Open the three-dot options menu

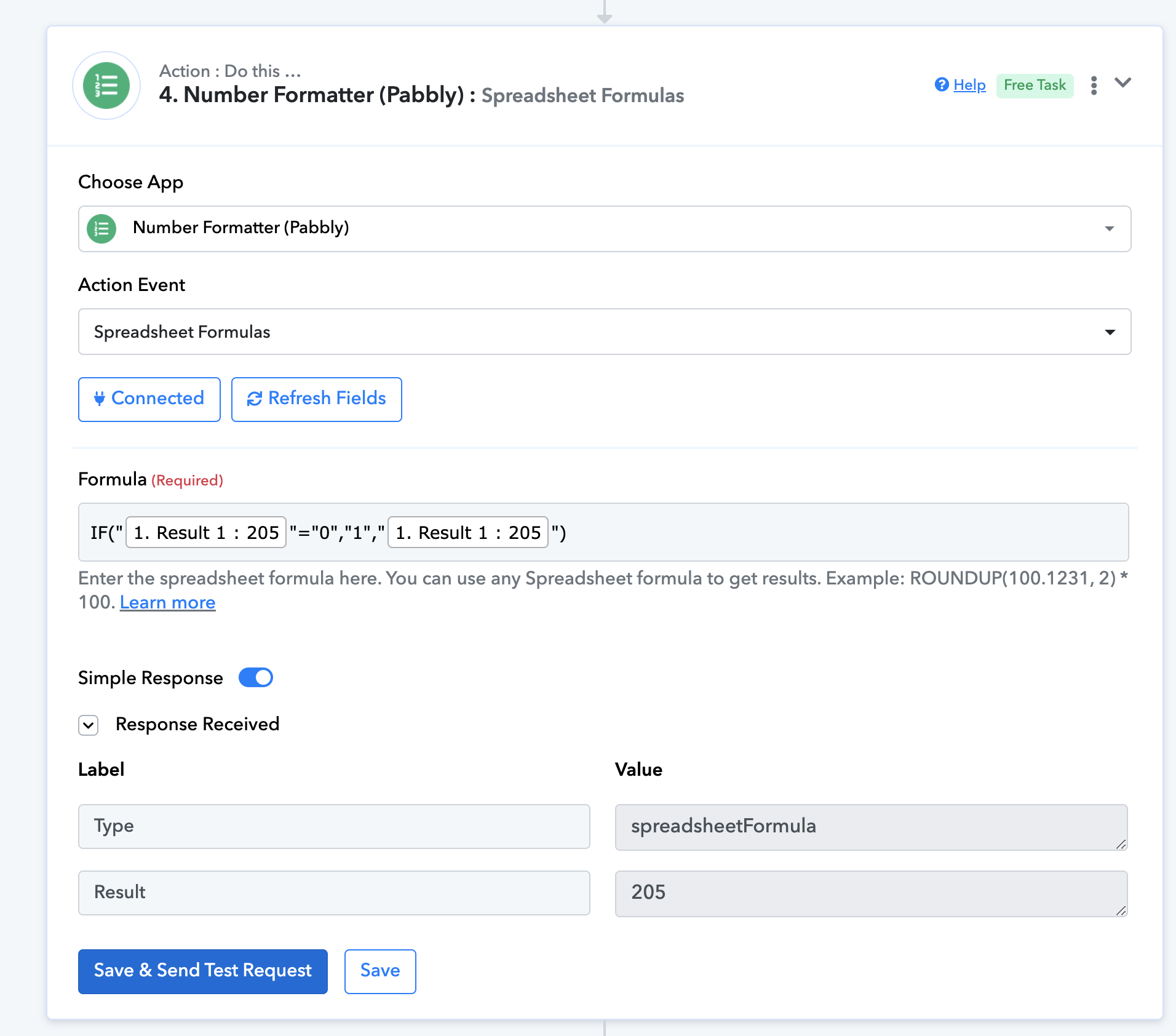pos(1094,86)
